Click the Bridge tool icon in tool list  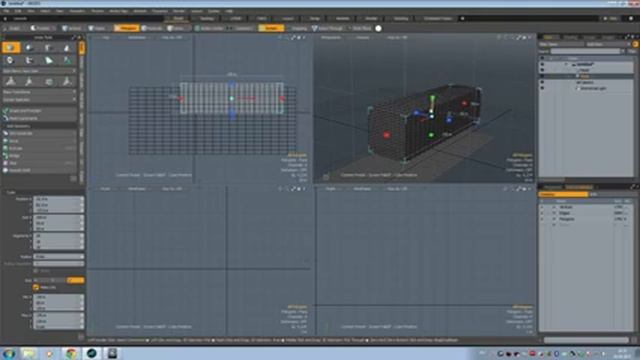pos(6,156)
